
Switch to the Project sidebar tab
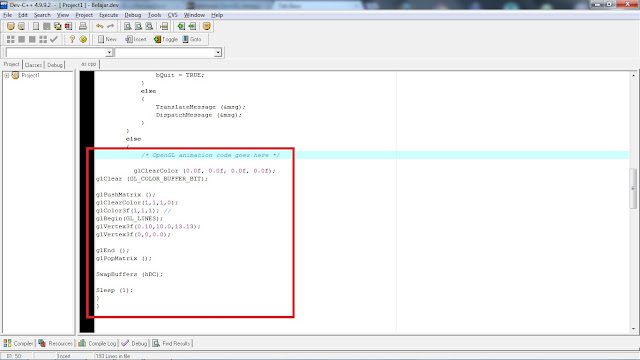coord(11,64)
